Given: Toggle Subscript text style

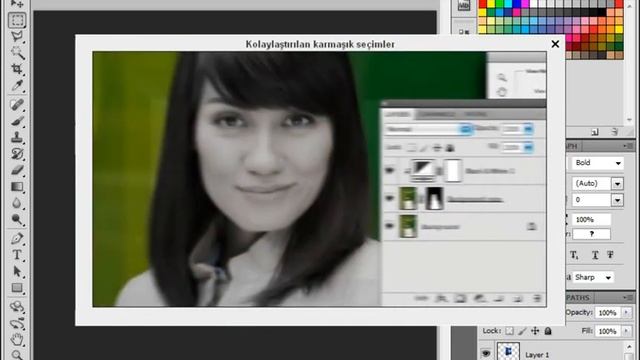Looking at the screenshot, I should (x=574, y=256).
